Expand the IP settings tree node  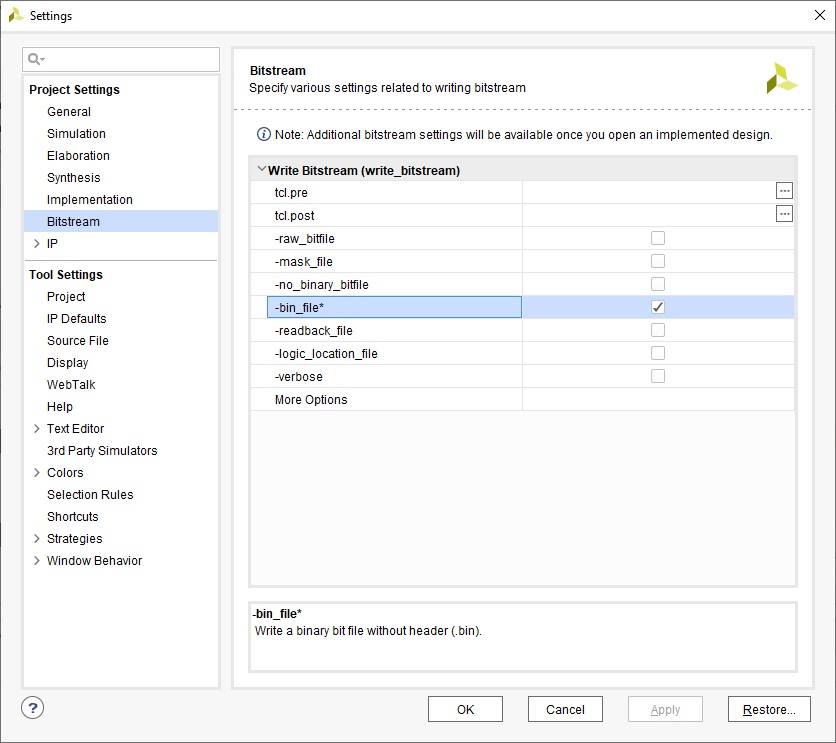click(x=37, y=244)
